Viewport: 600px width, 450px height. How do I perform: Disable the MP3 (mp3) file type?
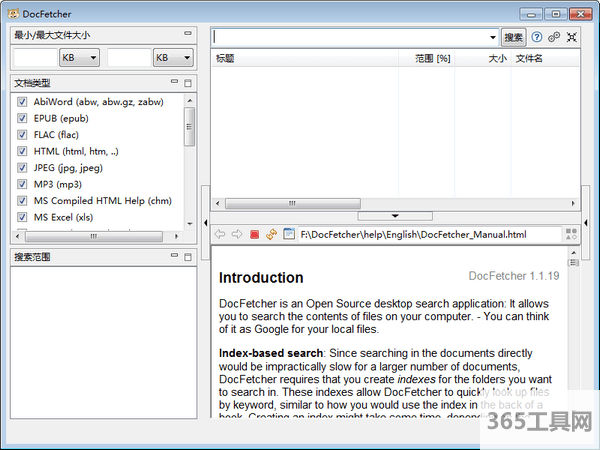22,184
